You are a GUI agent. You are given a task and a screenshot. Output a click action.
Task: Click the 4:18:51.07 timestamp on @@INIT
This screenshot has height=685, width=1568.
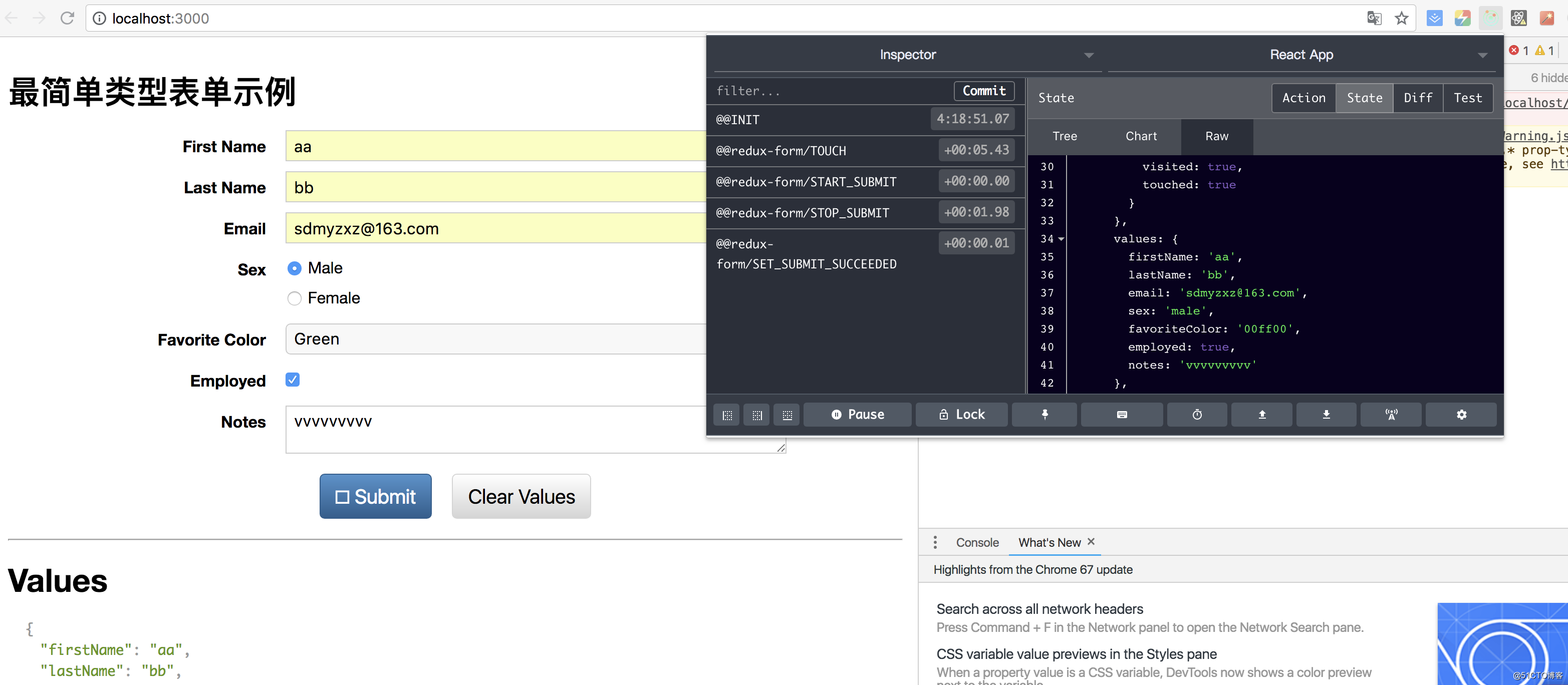973,119
